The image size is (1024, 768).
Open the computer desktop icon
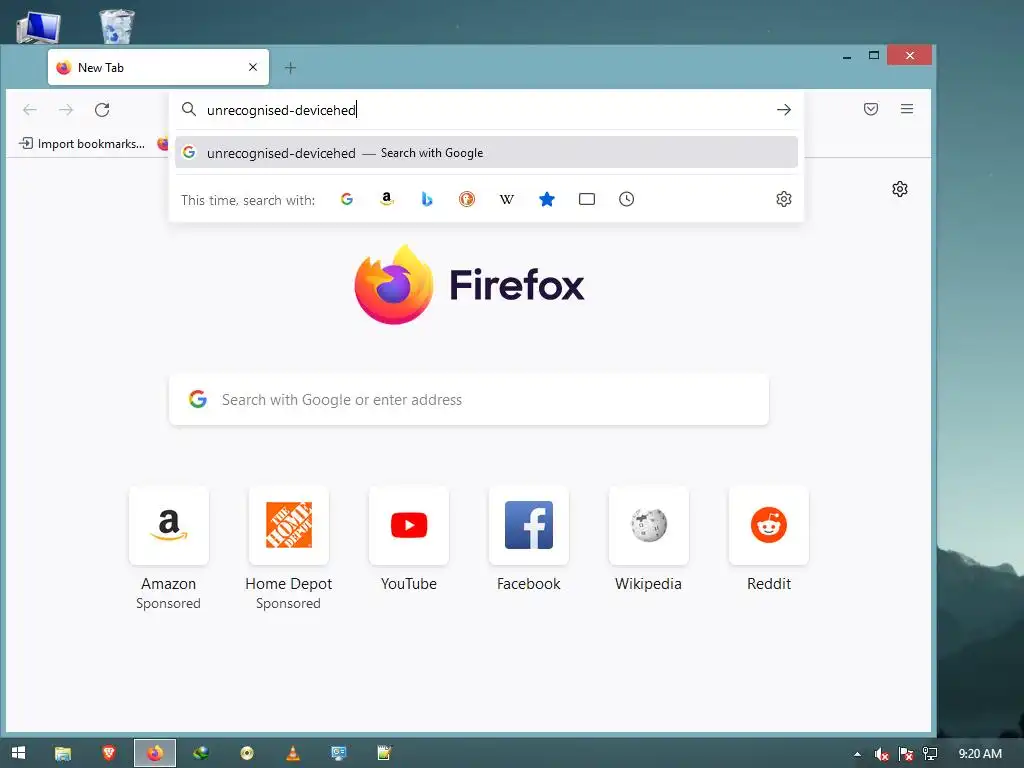point(38,28)
